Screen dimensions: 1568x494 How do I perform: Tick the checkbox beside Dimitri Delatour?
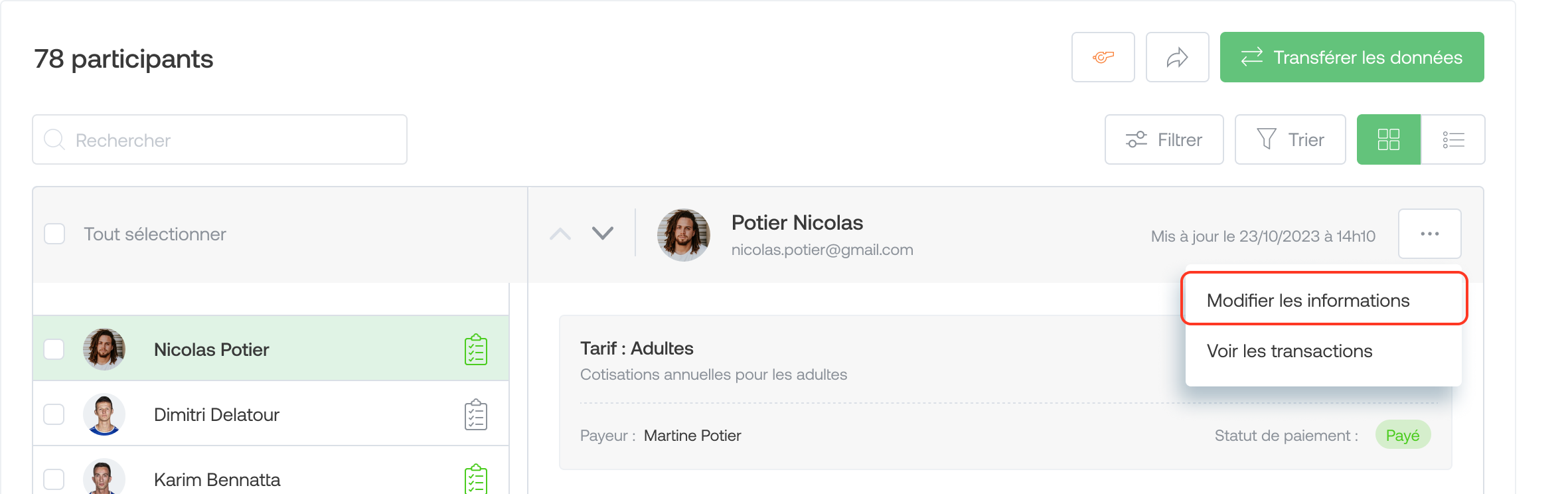pyautogui.click(x=54, y=414)
